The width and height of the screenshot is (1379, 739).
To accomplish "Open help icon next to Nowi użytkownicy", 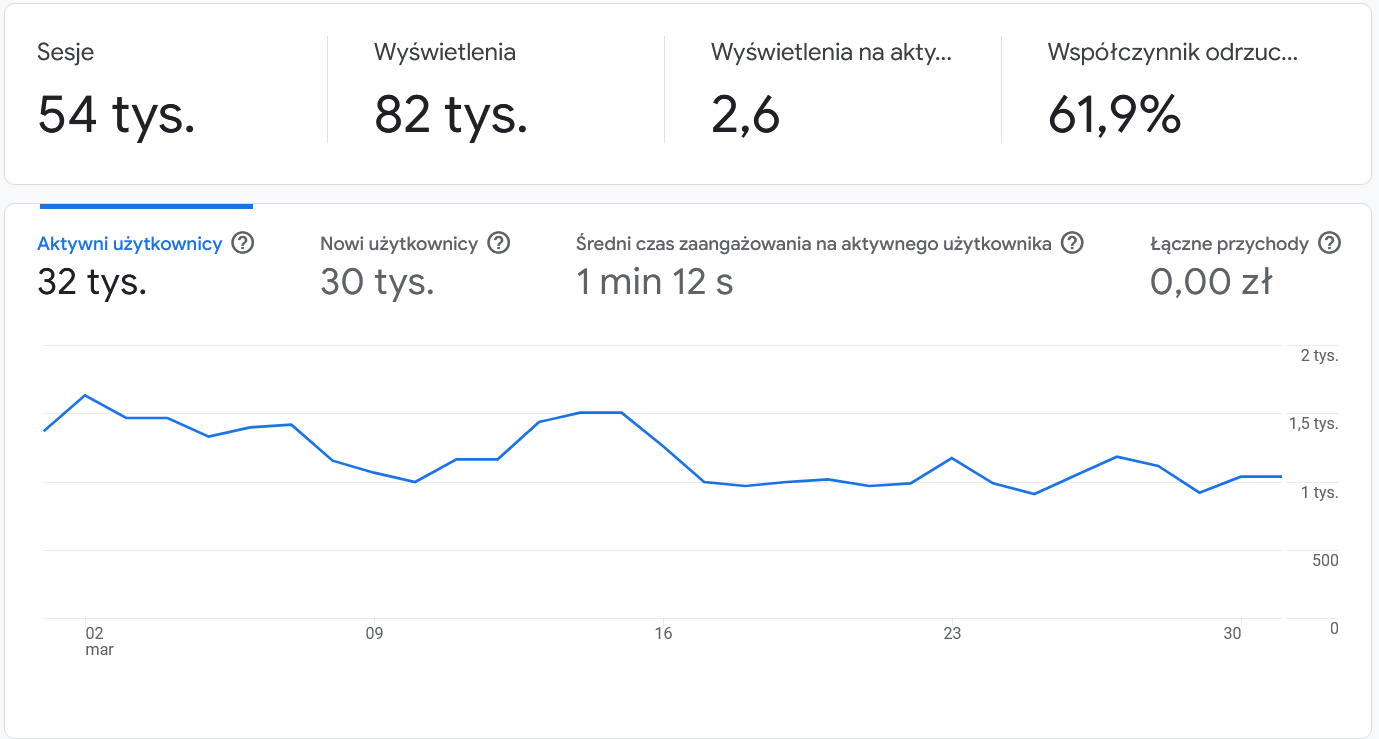I will click(x=498, y=243).
